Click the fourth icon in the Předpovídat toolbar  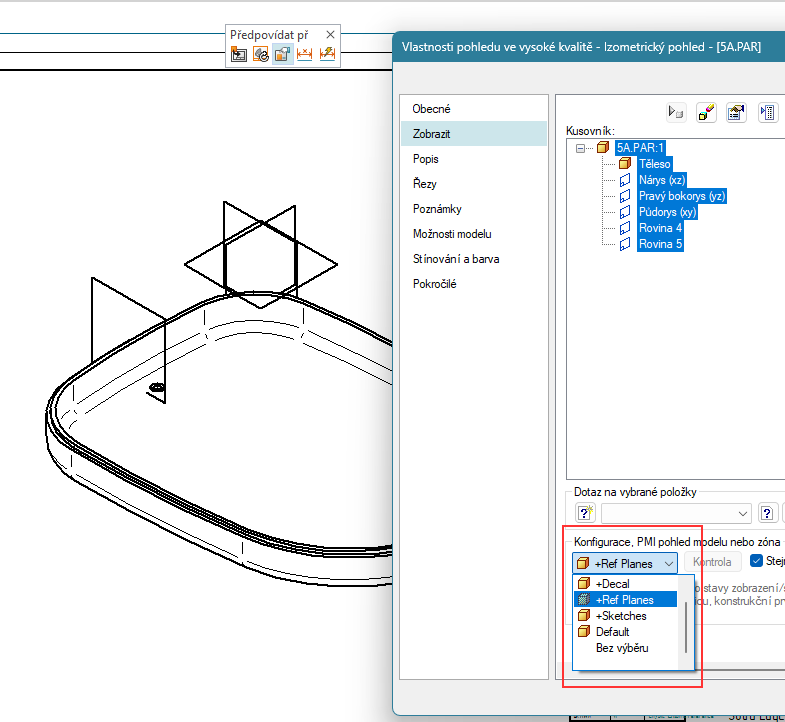click(305, 55)
